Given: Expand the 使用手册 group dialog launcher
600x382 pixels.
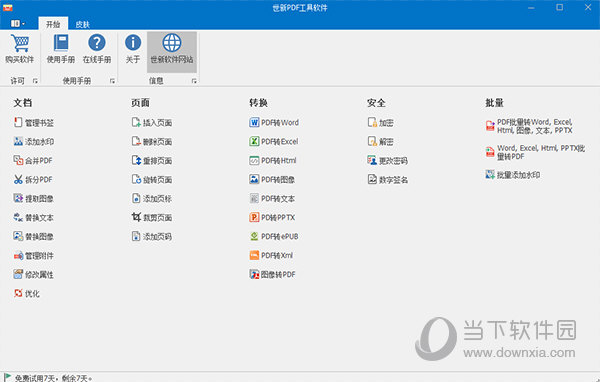Looking at the screenshot, I should point(112,81).
